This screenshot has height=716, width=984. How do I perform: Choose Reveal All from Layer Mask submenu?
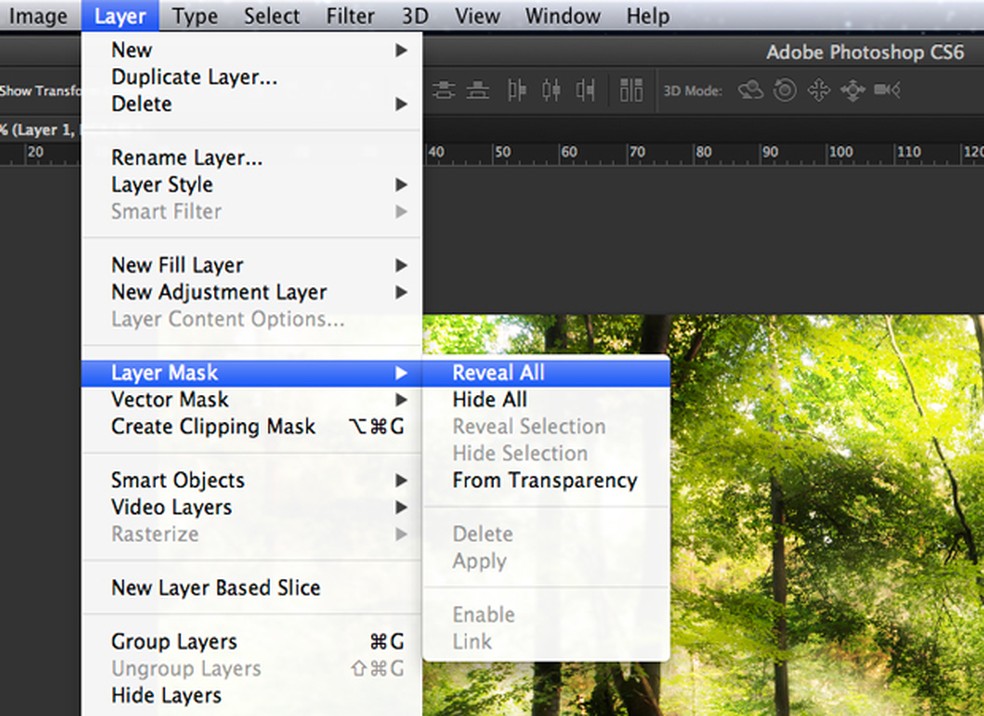pos(498,373)
